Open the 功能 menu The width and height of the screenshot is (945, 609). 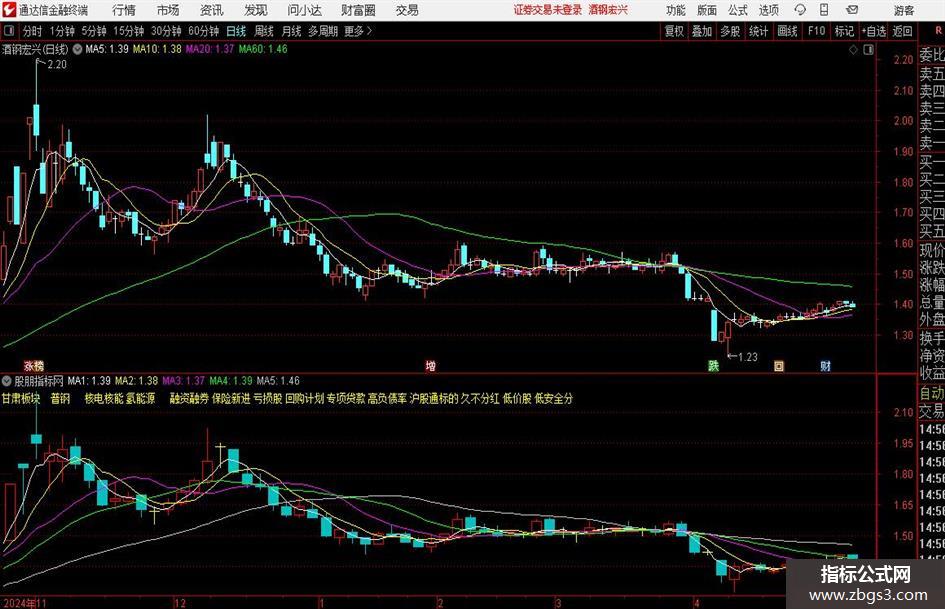676,10
